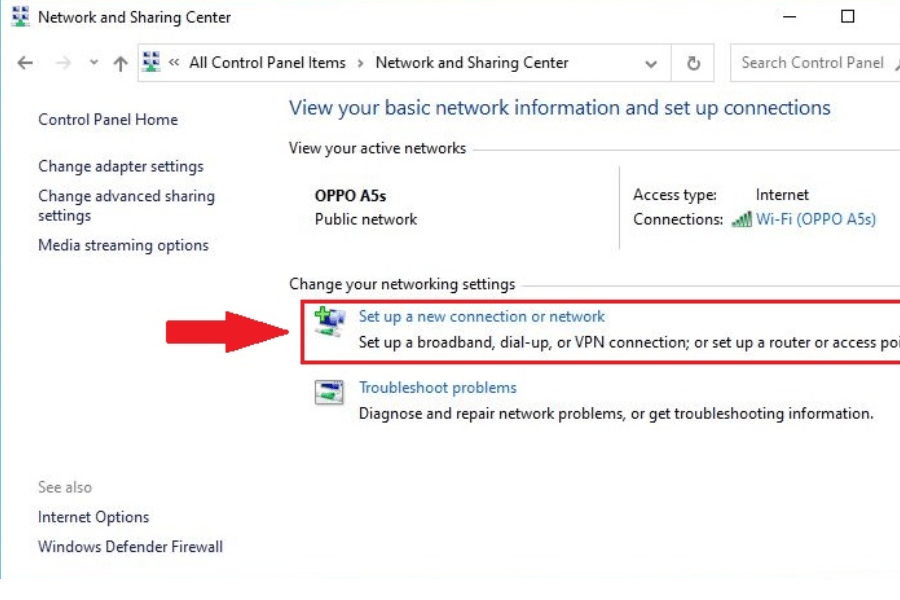
Task: Open Change adapter settings
Action: (120, 166)
